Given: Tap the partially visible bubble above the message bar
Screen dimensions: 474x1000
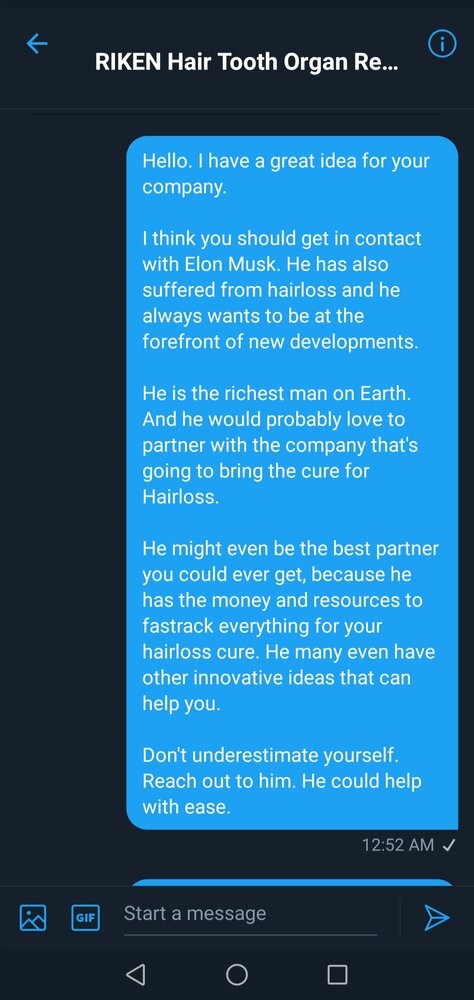Looking at the screenshot, I should (292, 882).
